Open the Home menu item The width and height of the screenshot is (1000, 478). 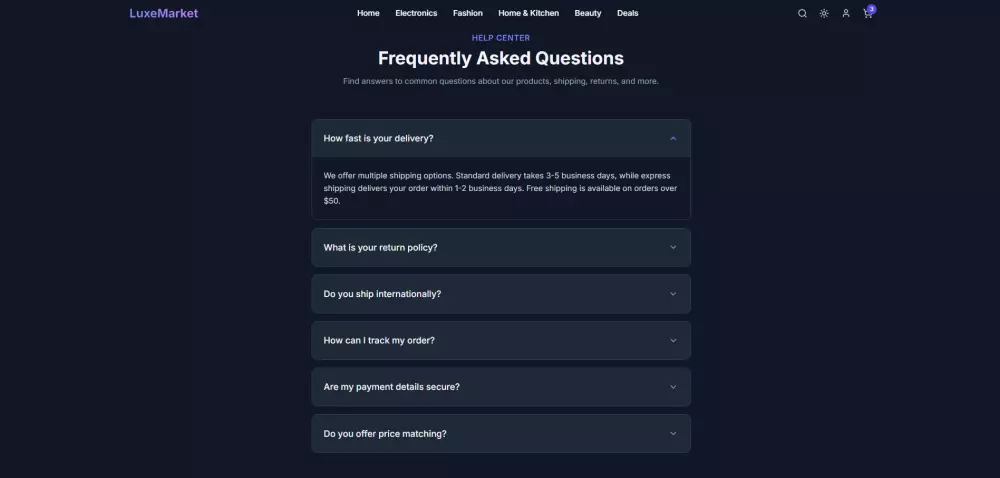pyautogui.click(x=368, y=13)
